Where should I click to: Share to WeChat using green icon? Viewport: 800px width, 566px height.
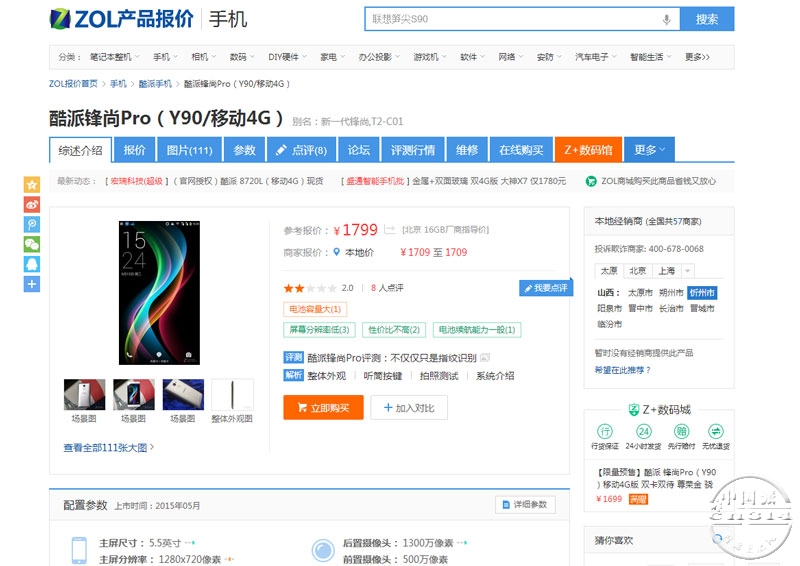32,244
